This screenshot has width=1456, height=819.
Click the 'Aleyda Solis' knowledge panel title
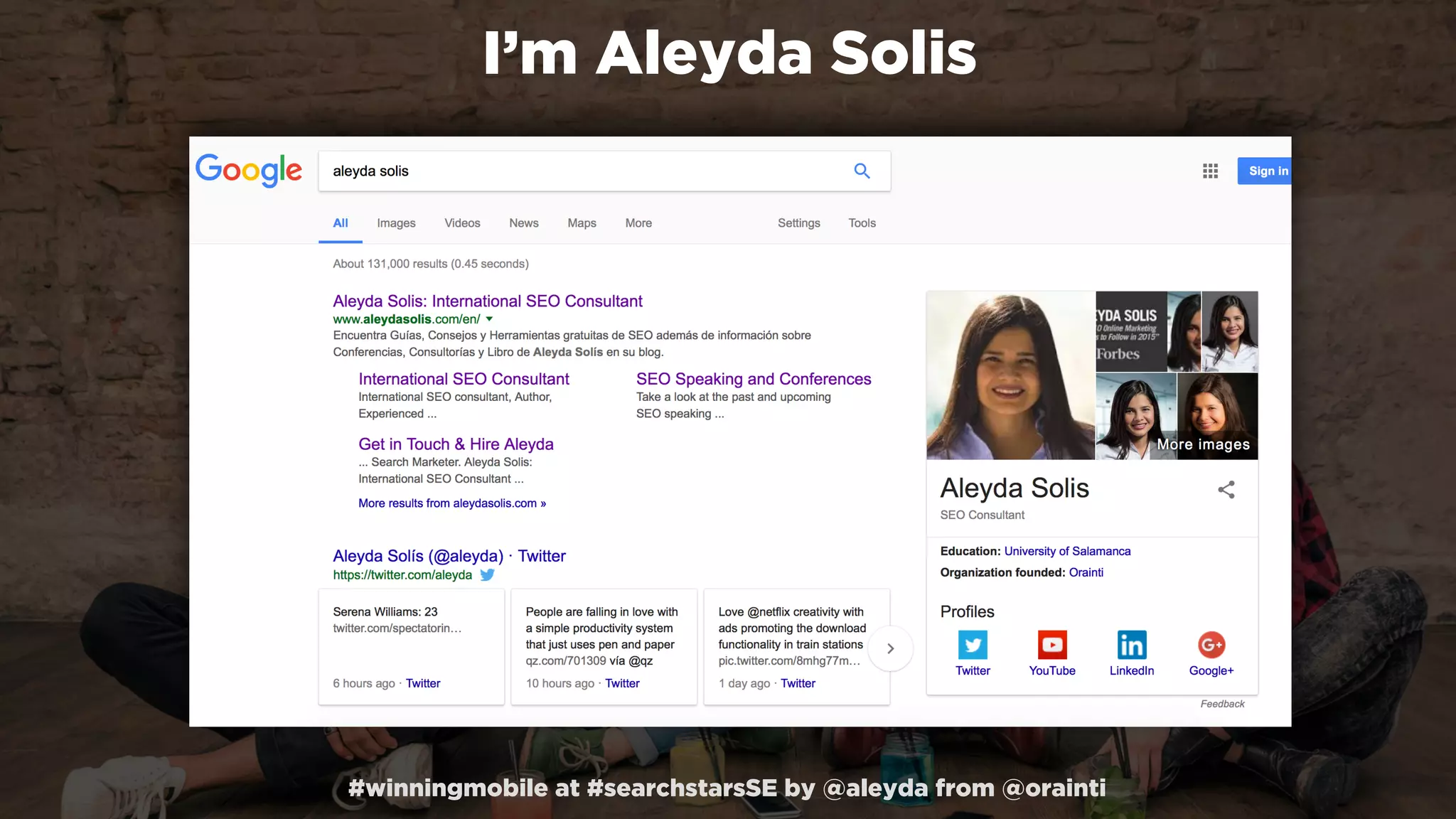pyautogui.click(x=1015, y=488)
